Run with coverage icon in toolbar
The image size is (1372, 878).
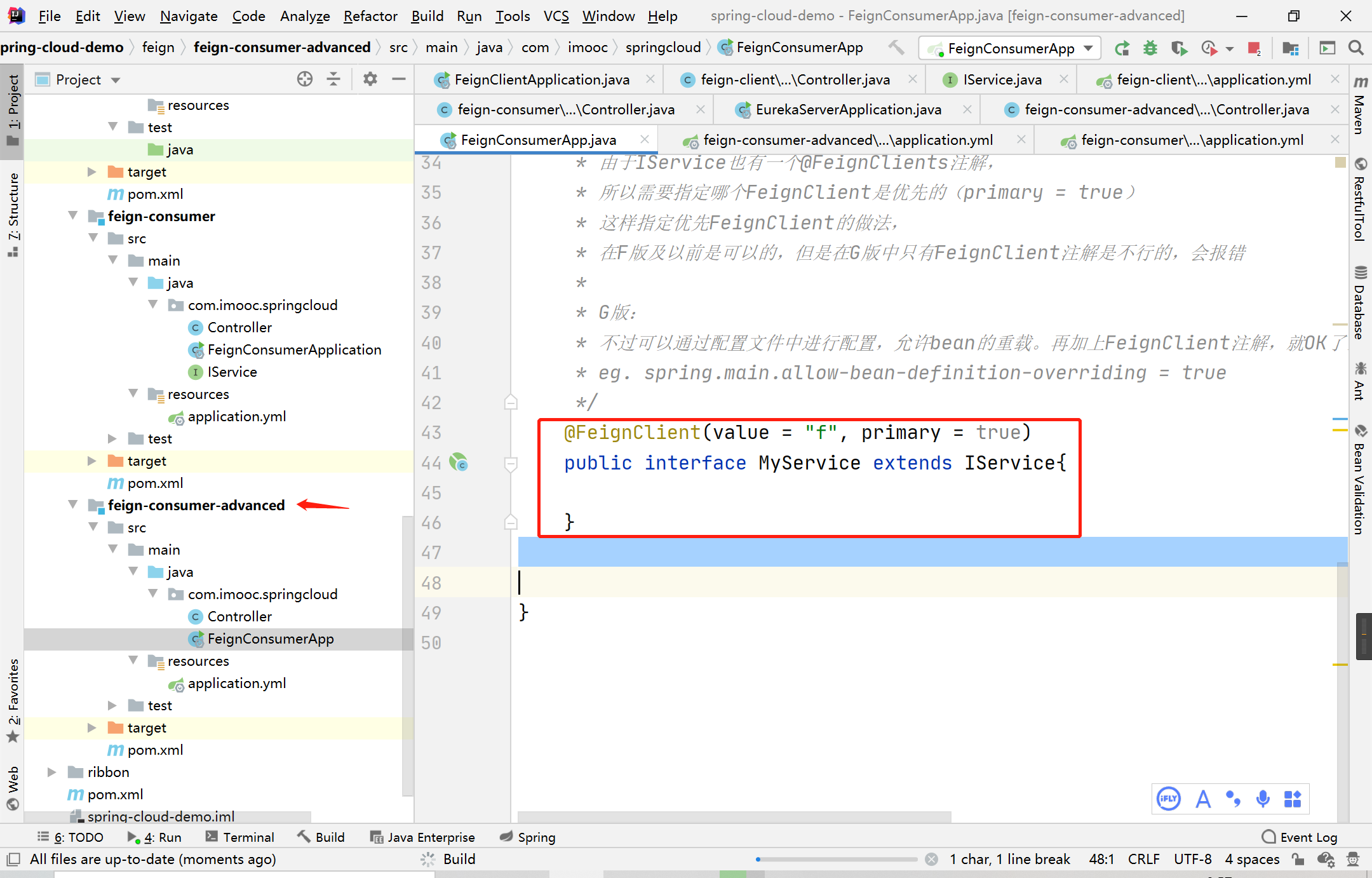1179,48
